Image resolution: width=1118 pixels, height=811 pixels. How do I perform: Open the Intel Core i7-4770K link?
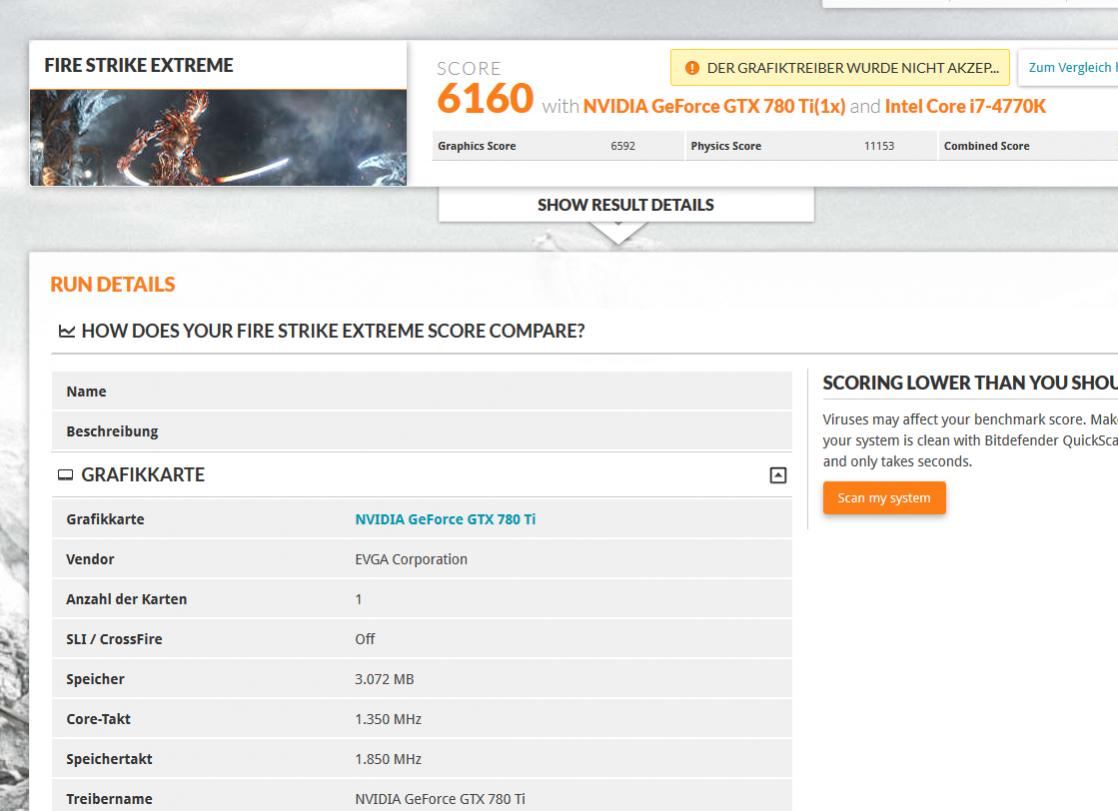pos(965,106)
